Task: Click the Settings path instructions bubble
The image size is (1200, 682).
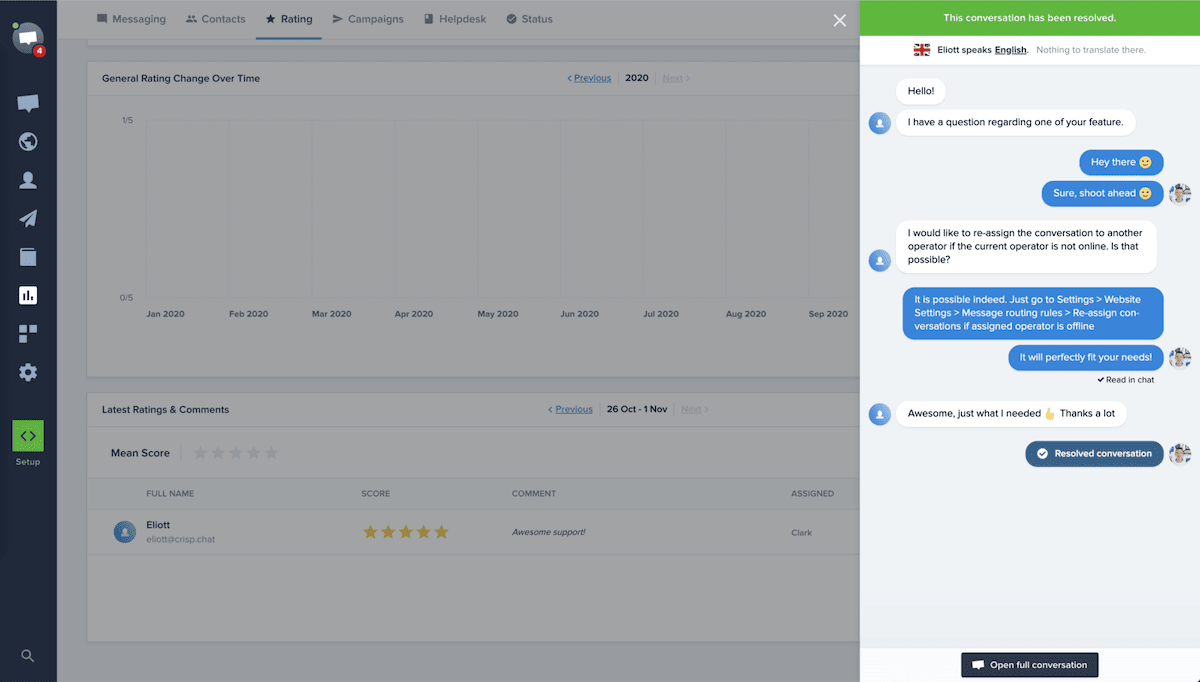Action: pos(1033,313)
